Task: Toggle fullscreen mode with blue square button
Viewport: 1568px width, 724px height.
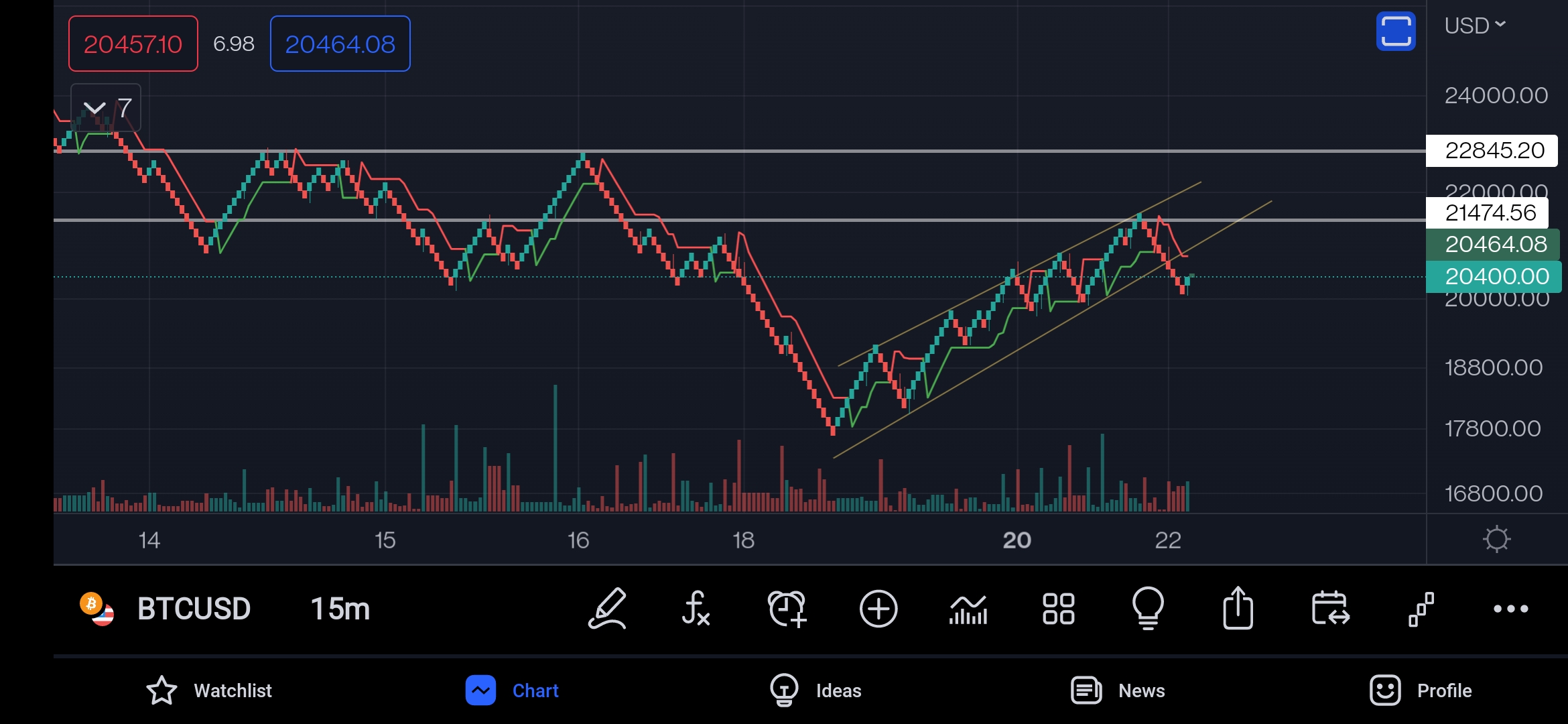Action: click(1396, 31)
